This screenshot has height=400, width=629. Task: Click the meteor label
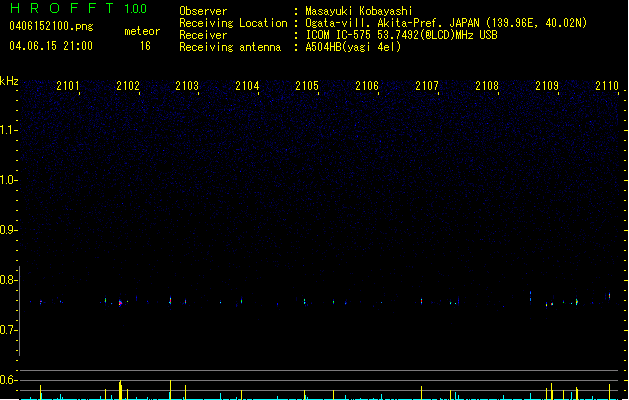tap(142, 31)
